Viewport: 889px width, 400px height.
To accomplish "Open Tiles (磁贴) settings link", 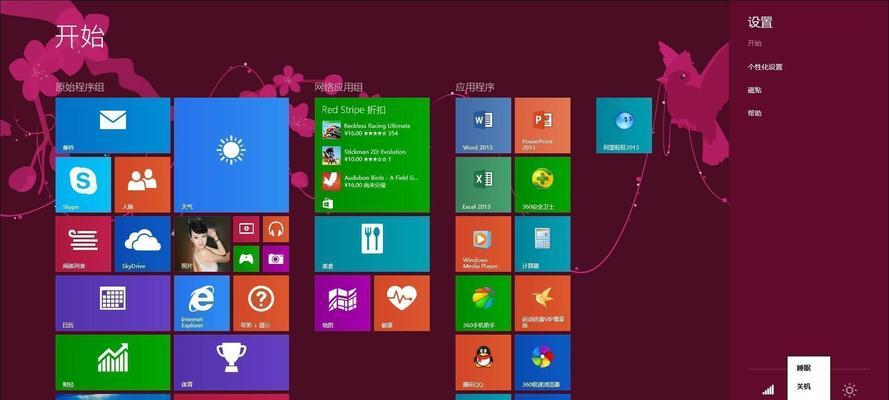I will (x=755, y=90).
